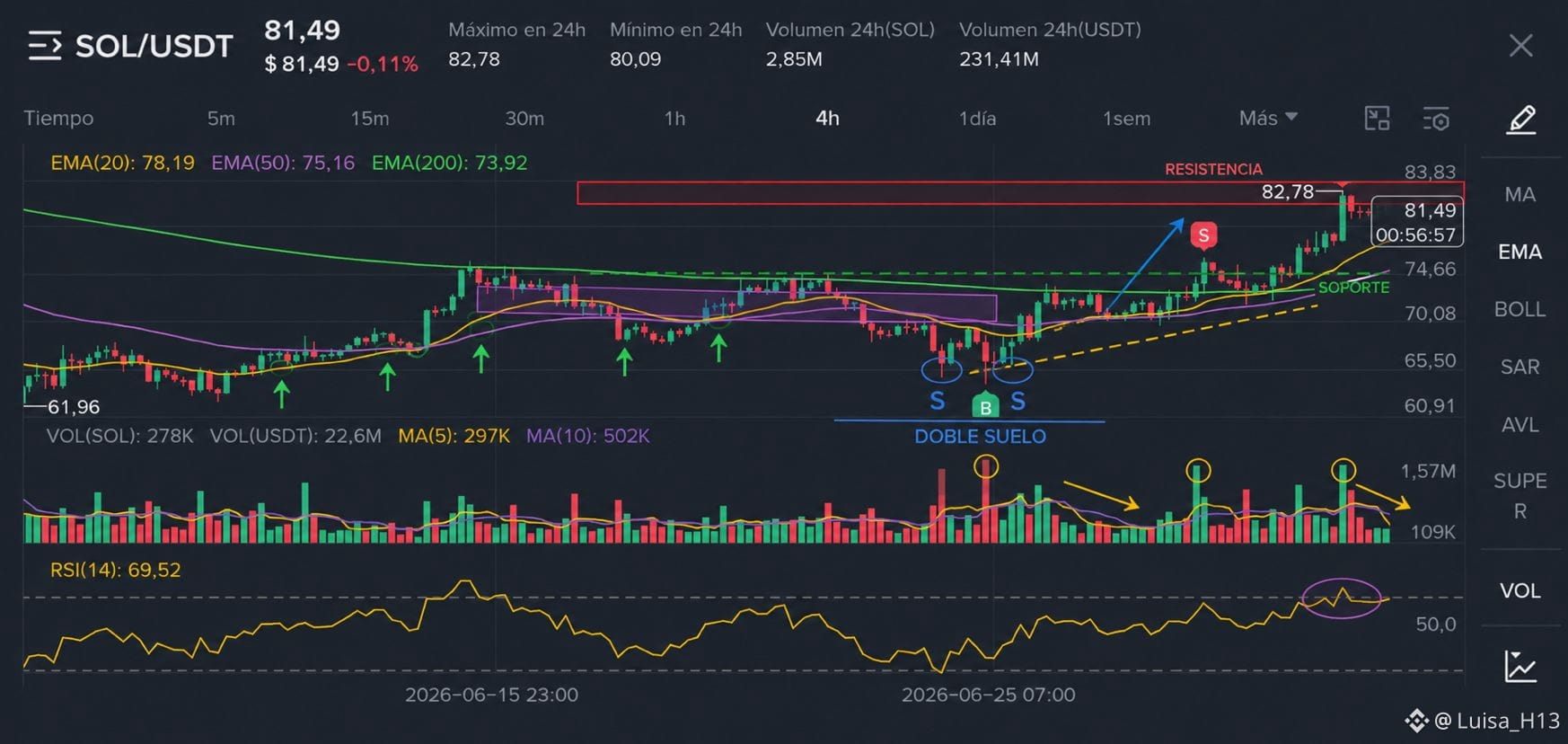Click the Volumen 24h(USDT) value 231,41M
Image resolution: width=1568 pixels, height=744 pixels.
pyautogui.click(x=999, y=59)
